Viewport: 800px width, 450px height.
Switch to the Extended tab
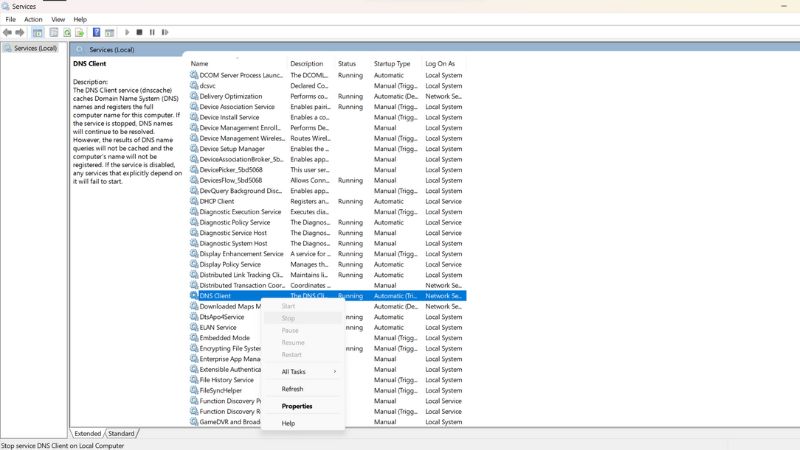tap(88, 433)
